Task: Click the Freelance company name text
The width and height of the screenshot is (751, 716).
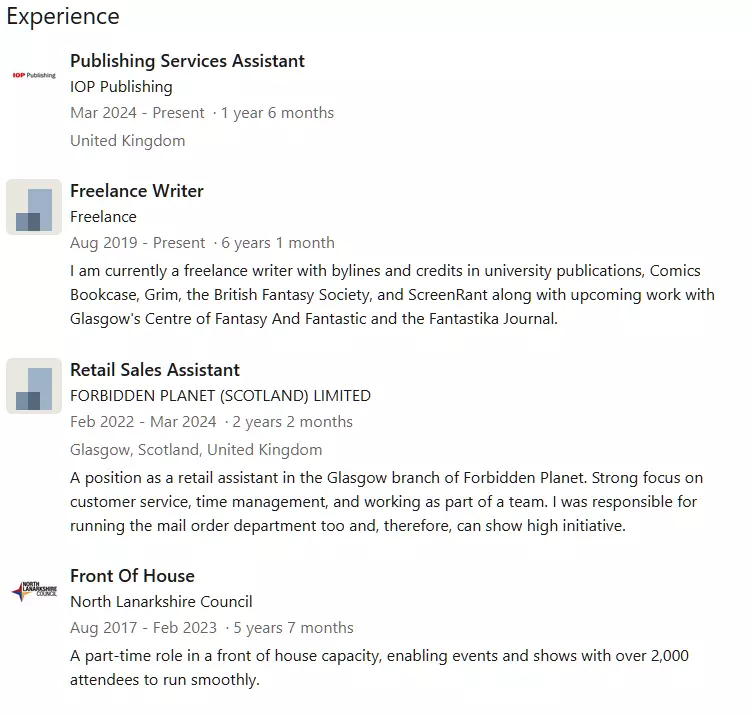Action: coord(103,217)
